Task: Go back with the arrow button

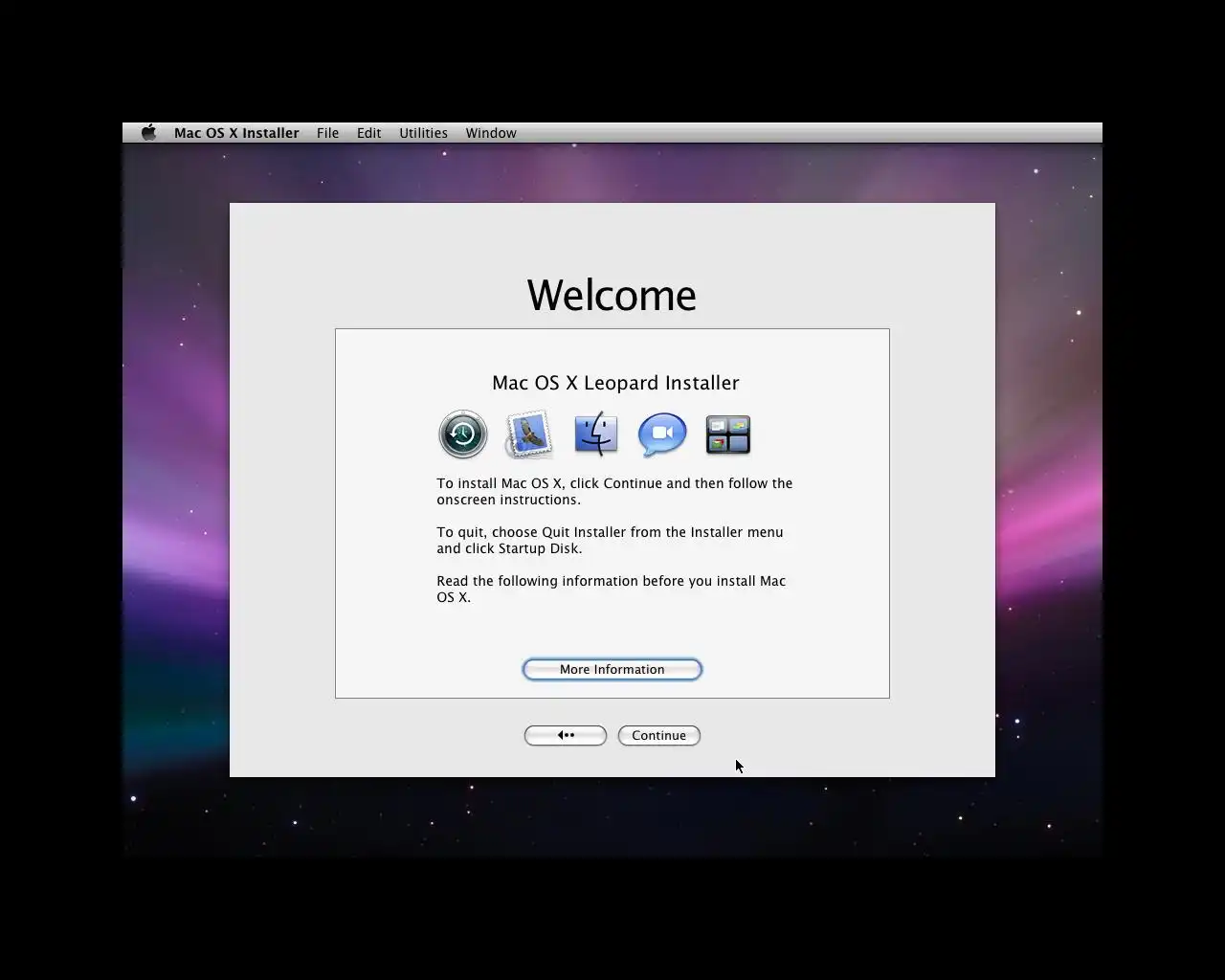Action: point(566,735)
